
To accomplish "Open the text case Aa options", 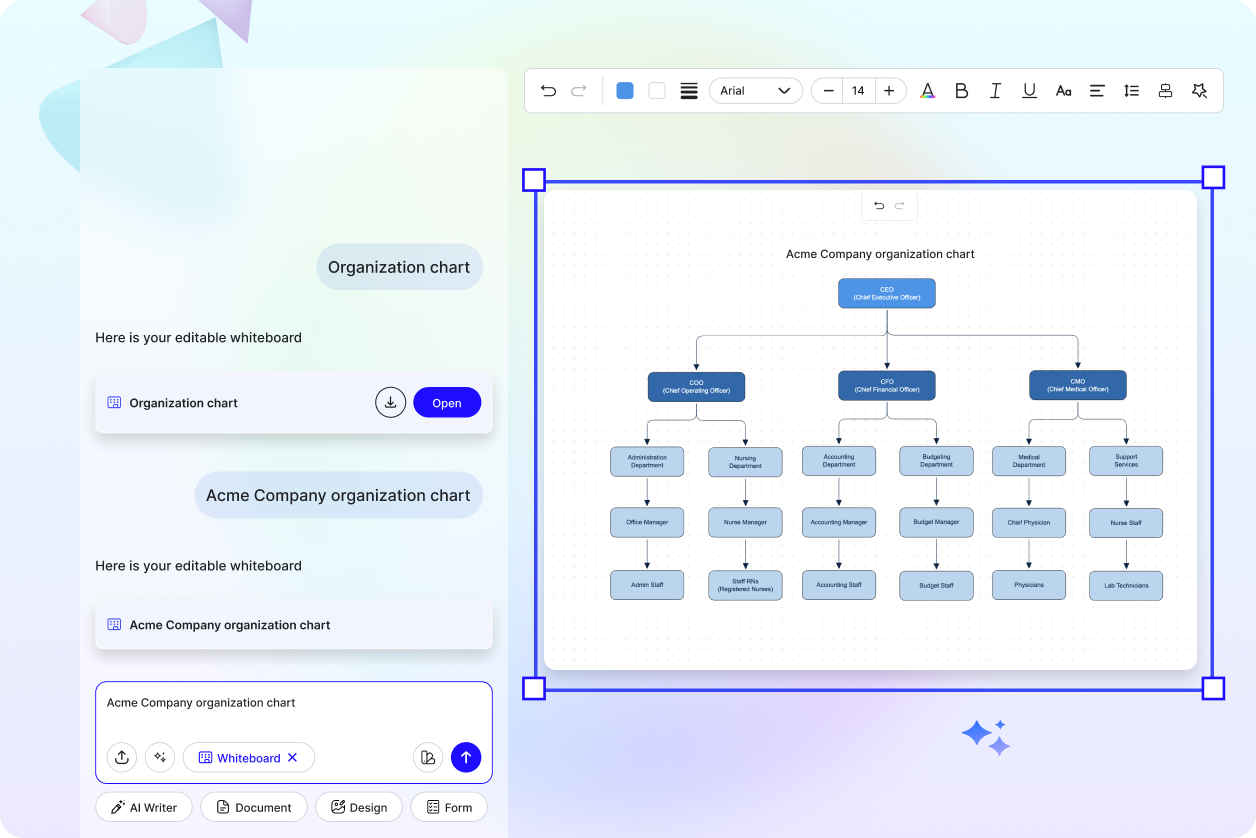I will click(x=1063, y=90).
